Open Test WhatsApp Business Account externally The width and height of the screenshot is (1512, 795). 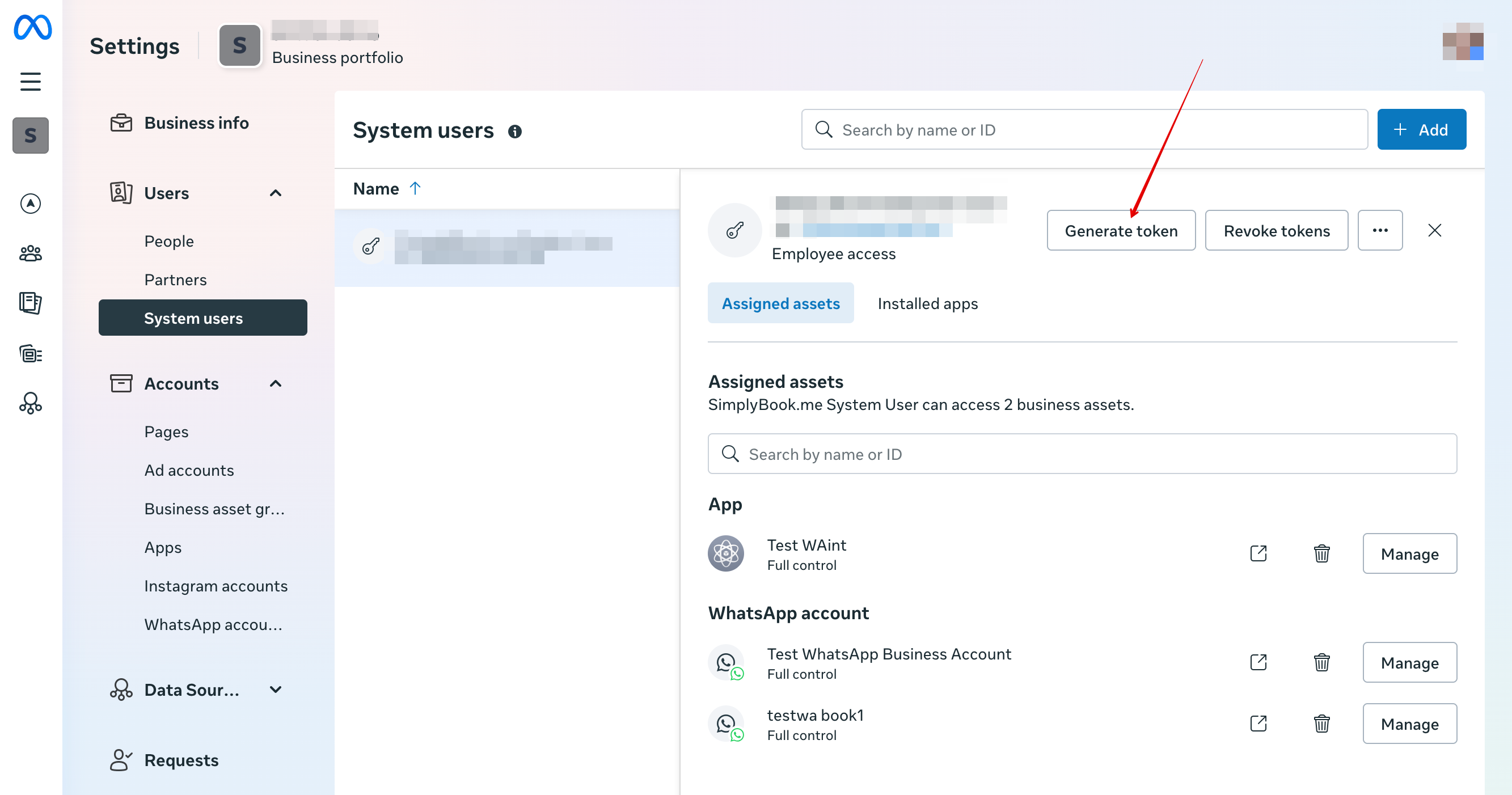[x=1258, y=662]
